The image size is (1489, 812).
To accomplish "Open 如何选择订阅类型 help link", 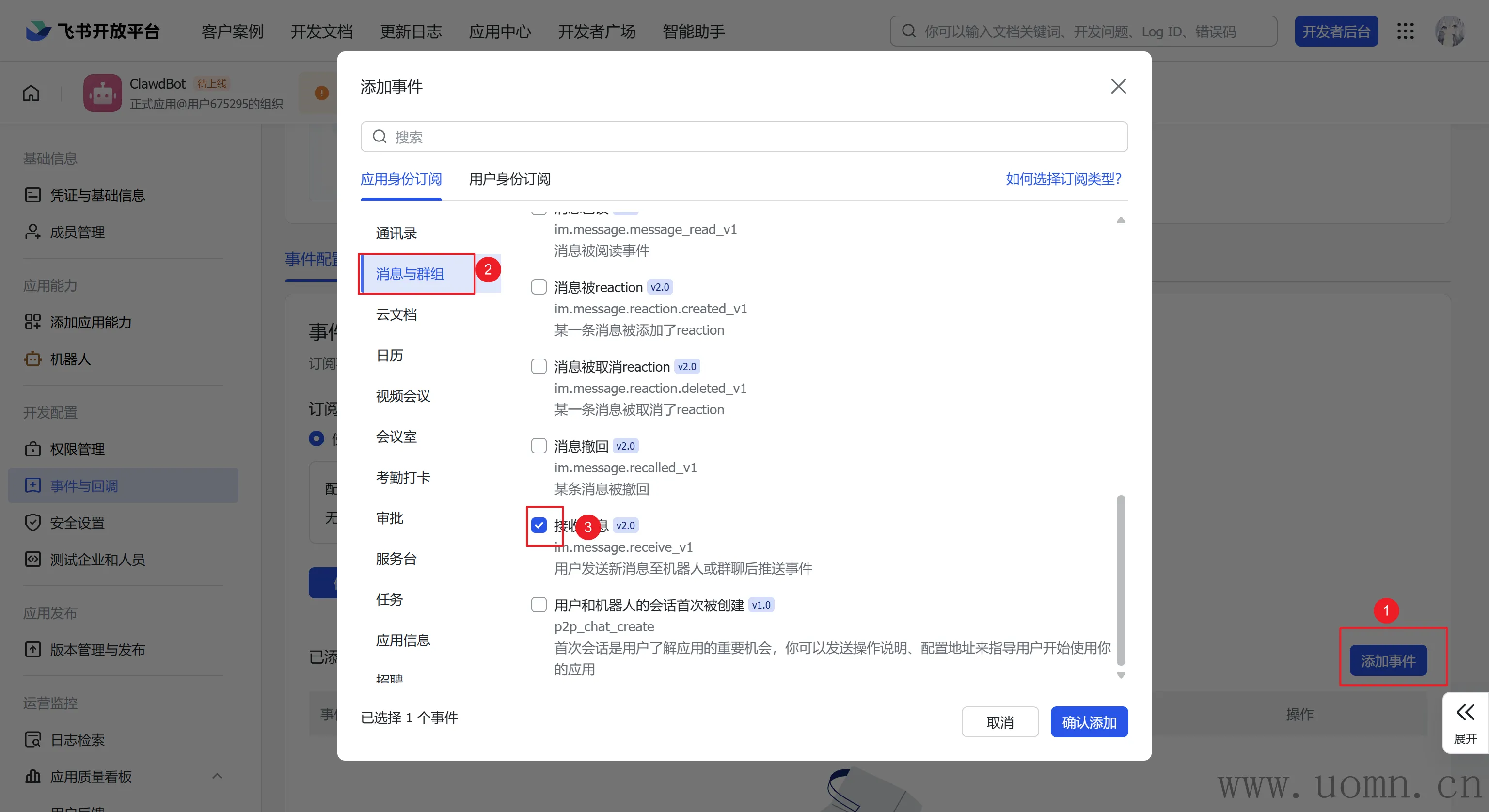I will click(x=1063, y=179).
